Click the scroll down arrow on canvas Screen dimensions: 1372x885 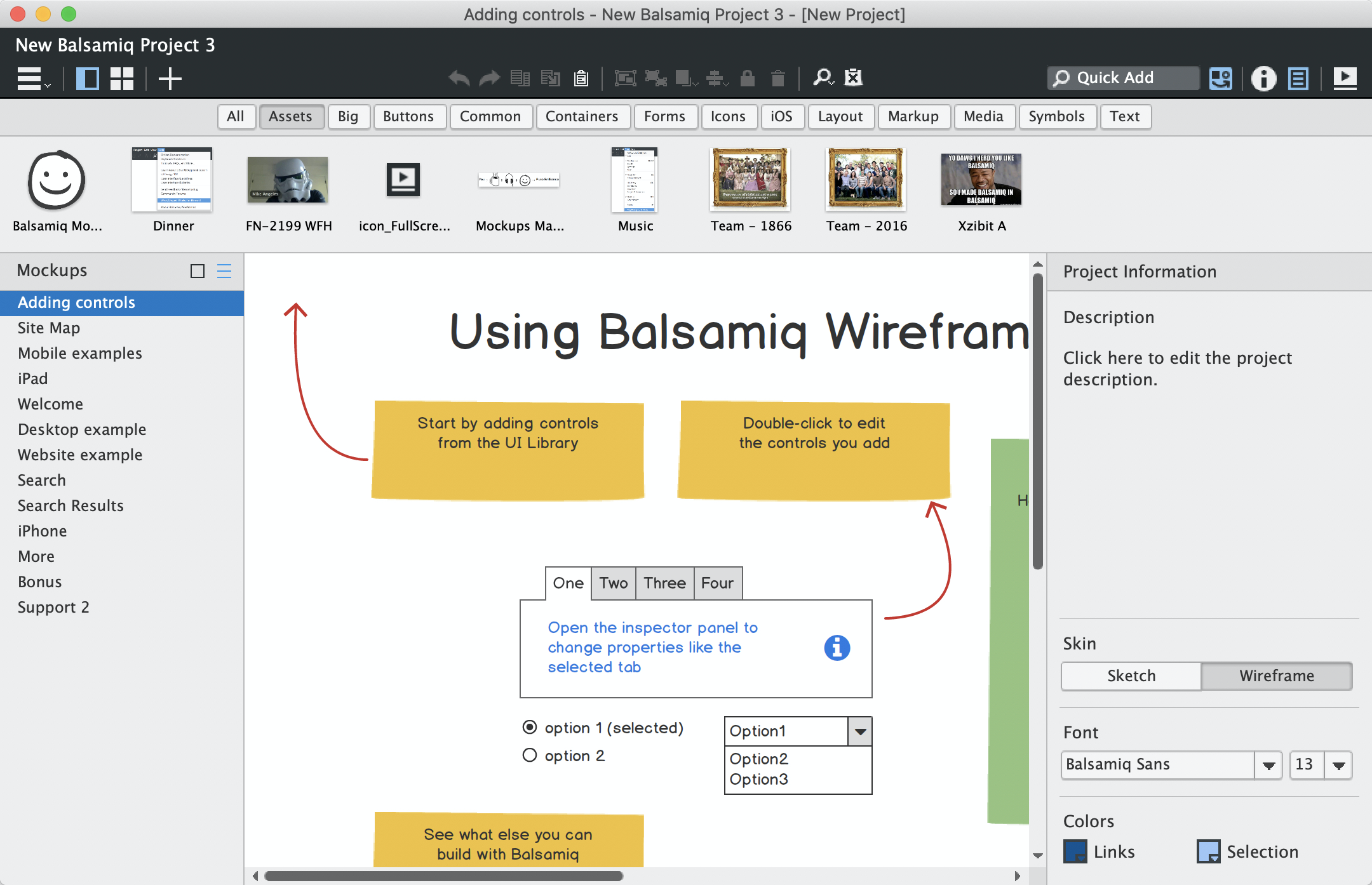[x=1038, y=856]
